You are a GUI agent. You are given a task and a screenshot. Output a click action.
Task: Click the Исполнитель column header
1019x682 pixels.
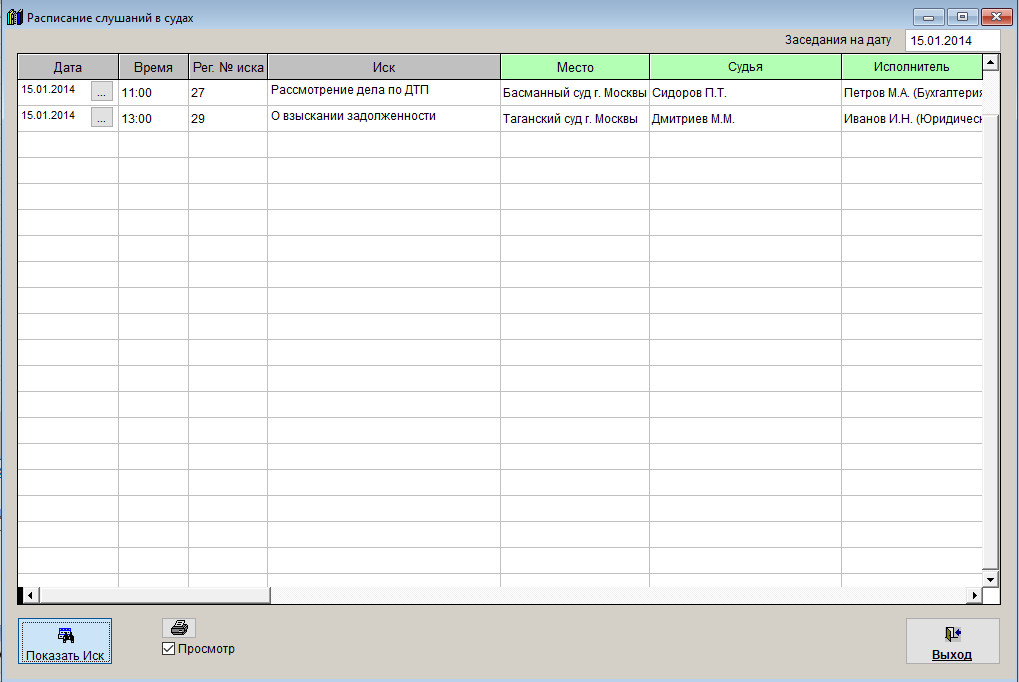912,67
